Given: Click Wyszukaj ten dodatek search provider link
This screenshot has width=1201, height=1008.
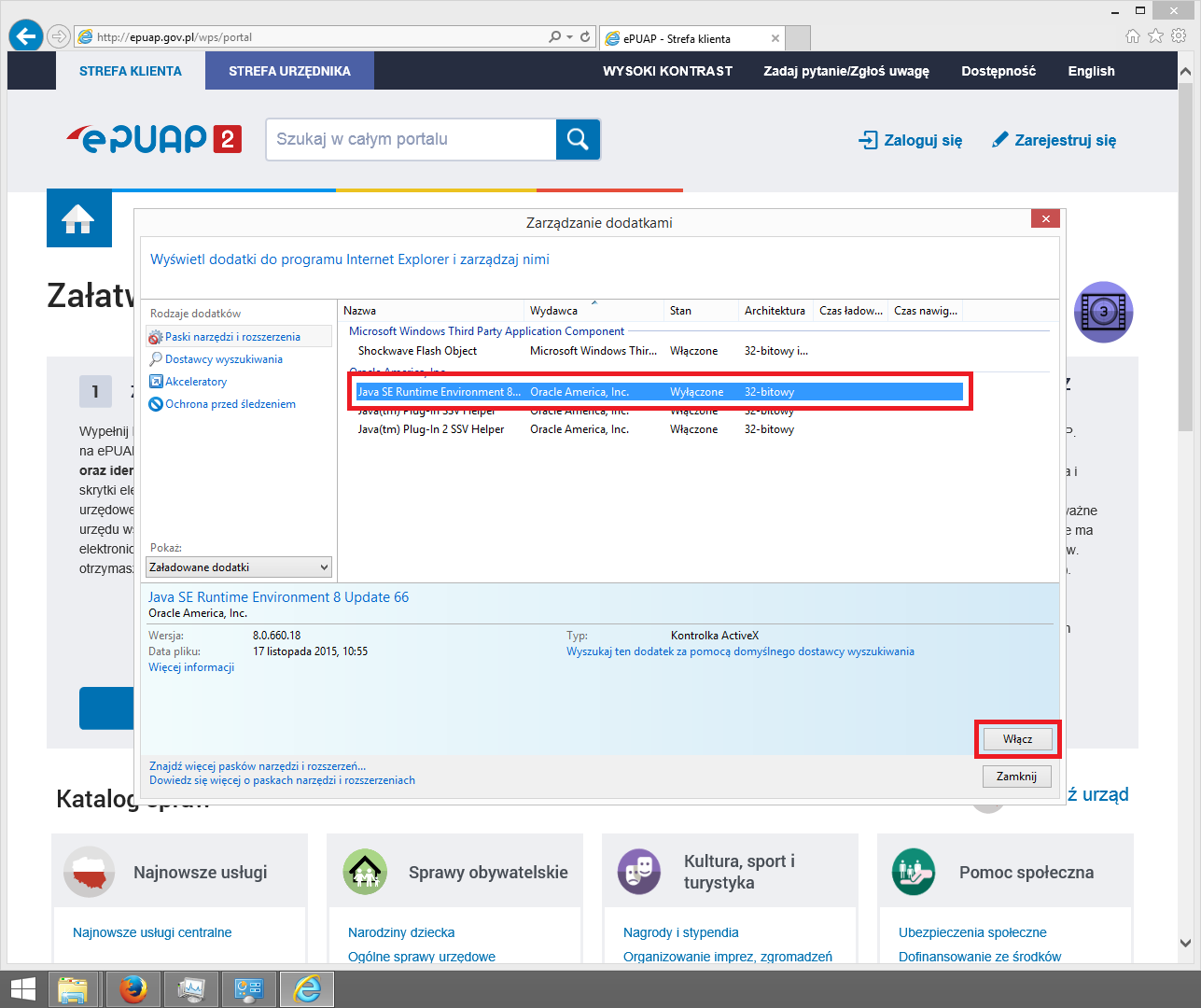Looking at the screenshot, I should (740, 651).
